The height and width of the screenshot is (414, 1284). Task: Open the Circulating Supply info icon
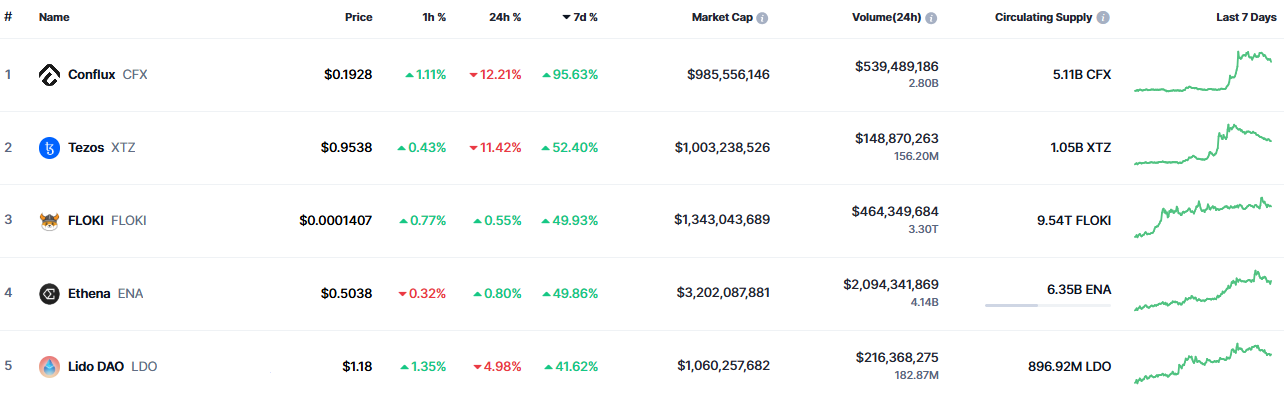1103,18
